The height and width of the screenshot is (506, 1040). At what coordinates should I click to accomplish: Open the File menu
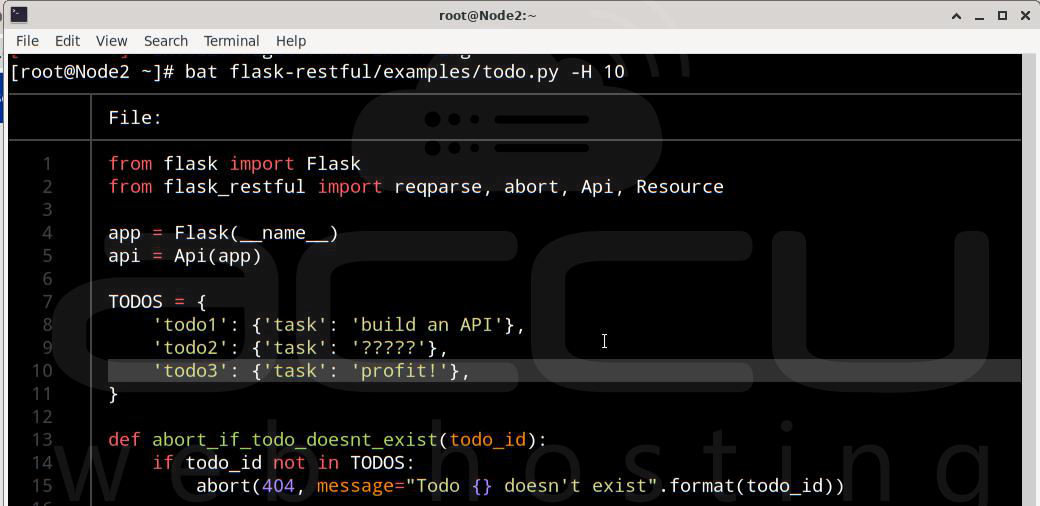click(27, 41)
